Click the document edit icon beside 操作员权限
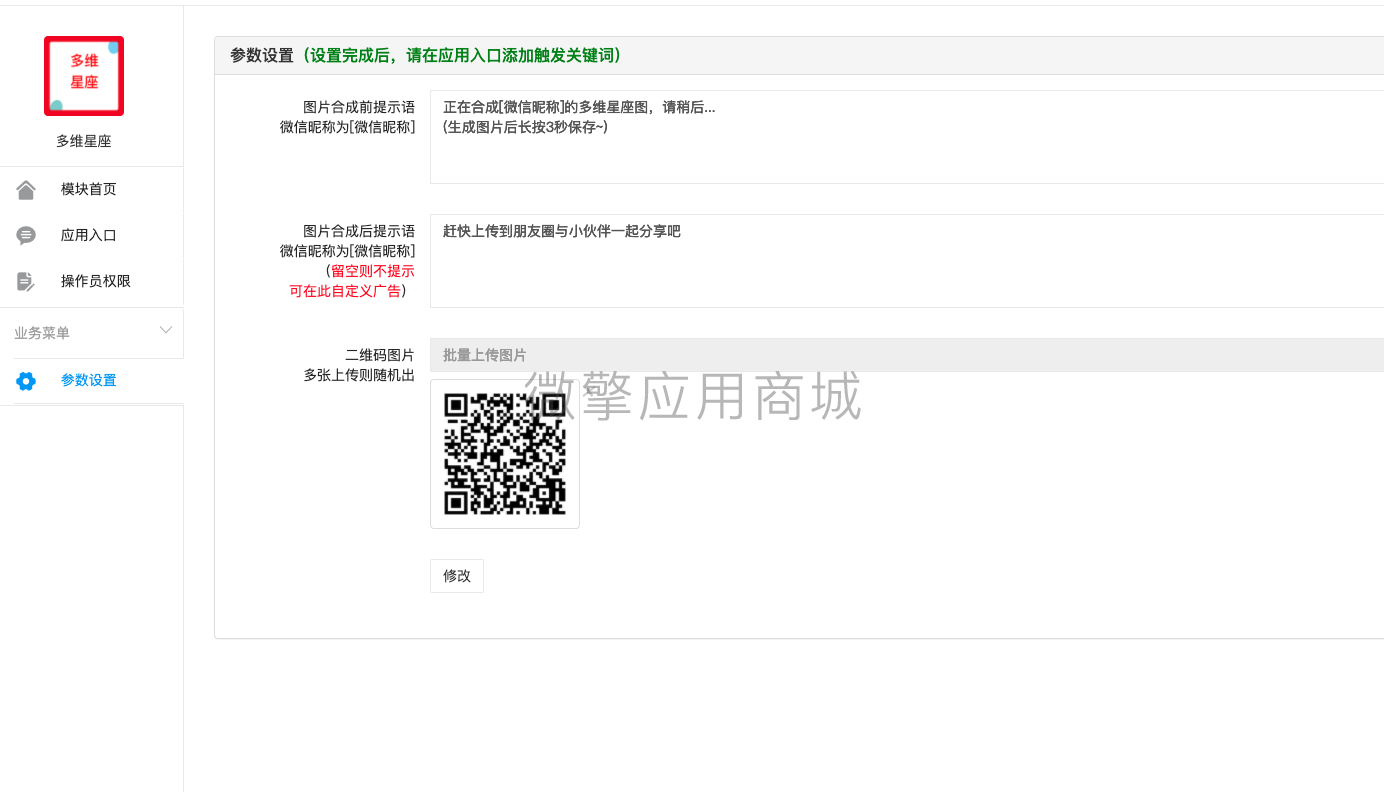The height and width of the screenshot is (792, 1384). [26, 281]
